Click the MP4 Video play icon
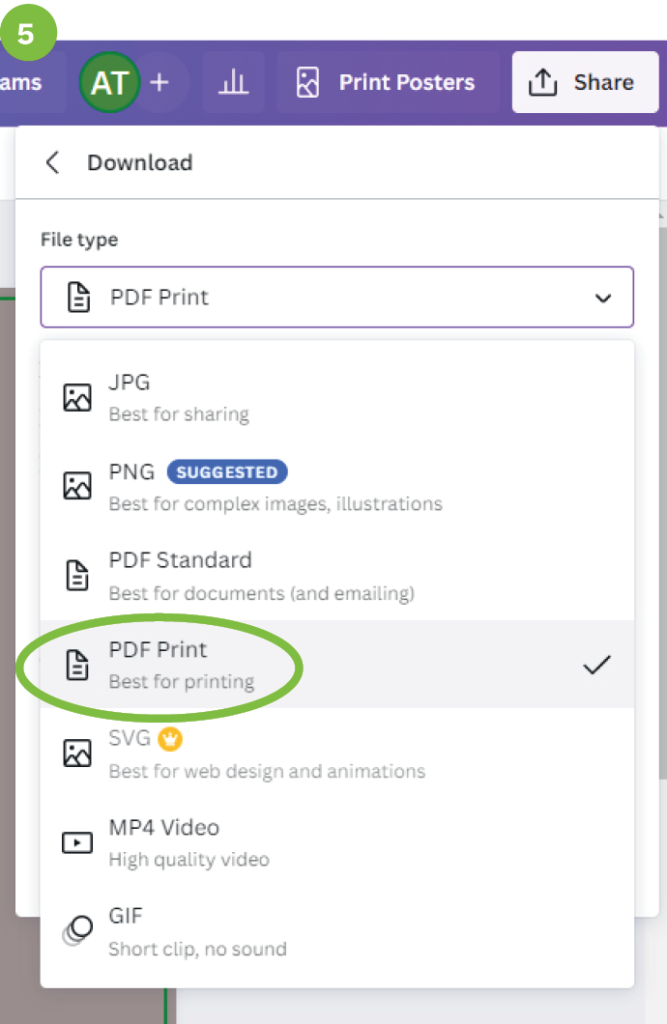Screen dimensions: 667x1024 click(77, 842)
